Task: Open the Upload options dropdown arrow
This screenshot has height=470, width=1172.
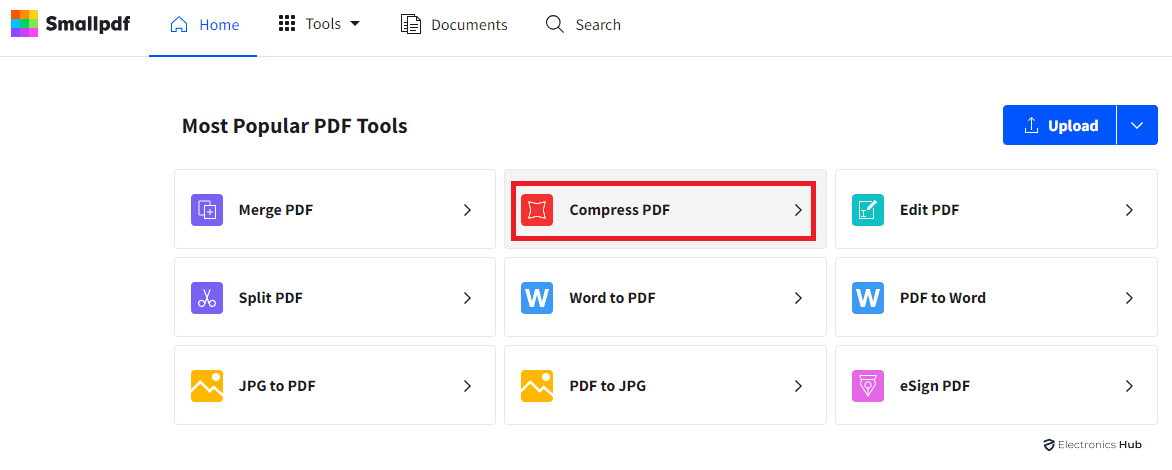Action: coord(1137,125)
